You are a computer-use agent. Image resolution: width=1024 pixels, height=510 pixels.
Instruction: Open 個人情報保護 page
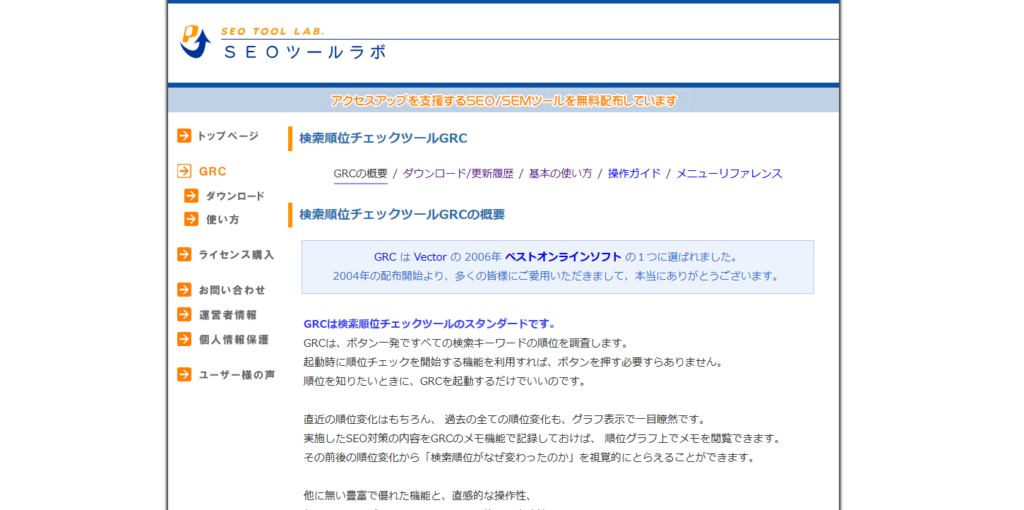234,340
